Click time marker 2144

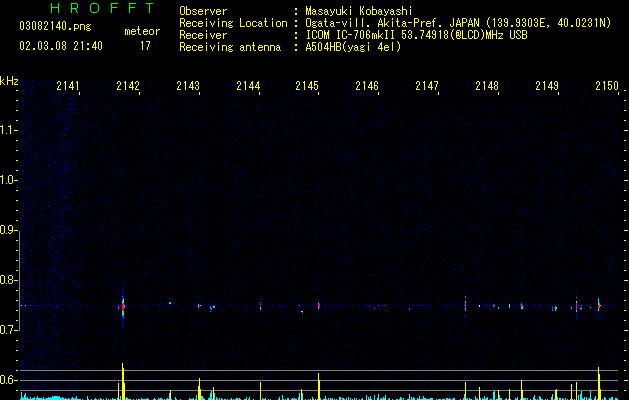(248, 86)
